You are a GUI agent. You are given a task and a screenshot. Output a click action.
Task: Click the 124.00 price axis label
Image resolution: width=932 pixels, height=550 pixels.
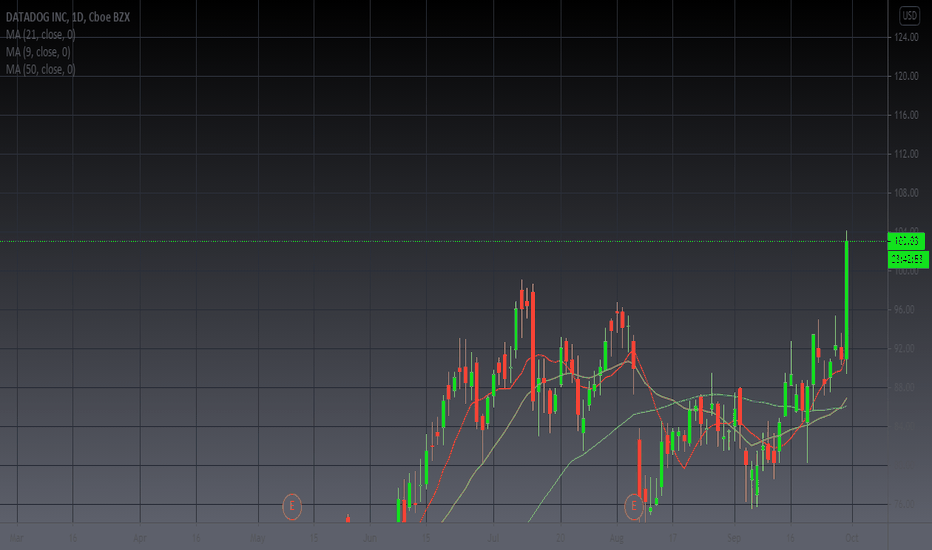click(x=906, y=37)
